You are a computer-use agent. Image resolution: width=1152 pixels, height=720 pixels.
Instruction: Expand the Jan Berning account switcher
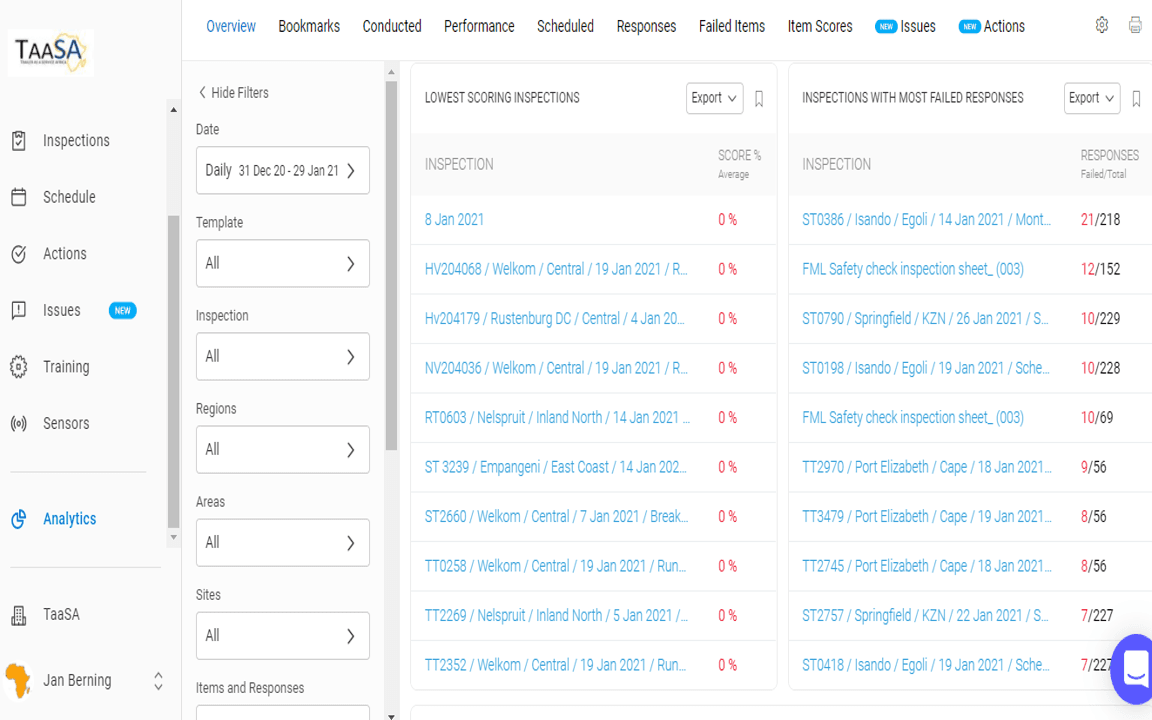click(157, 681)
